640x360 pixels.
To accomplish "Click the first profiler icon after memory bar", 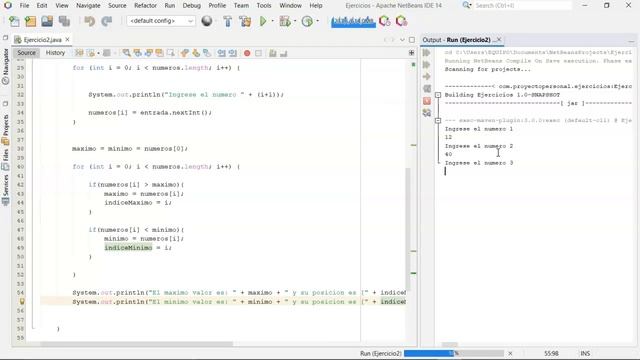I will [x=384, y=21].
